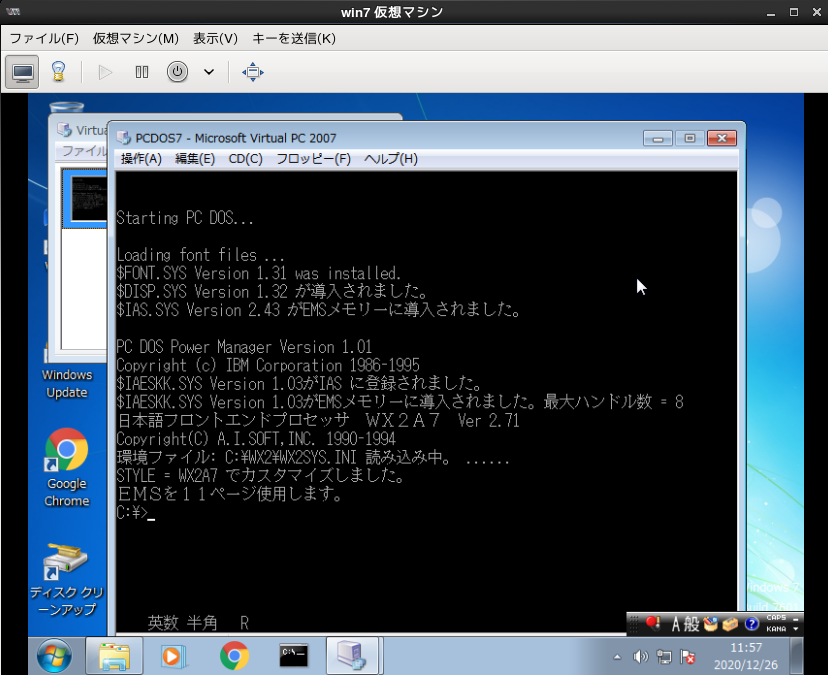
Task: Show hidden tray icons arrow
Action: point(617,657)
